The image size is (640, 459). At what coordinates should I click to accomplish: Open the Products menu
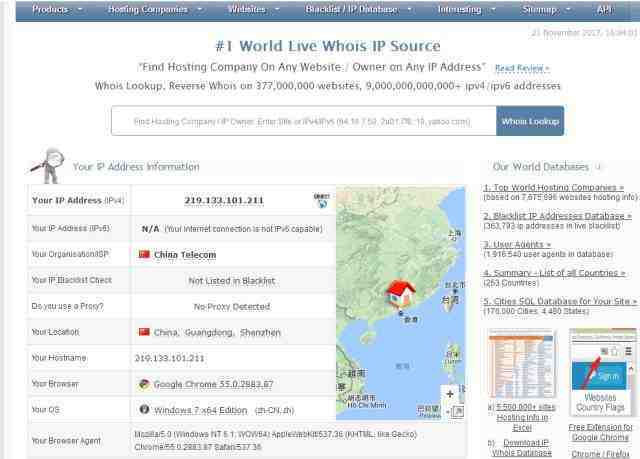[x=51, y=9]
